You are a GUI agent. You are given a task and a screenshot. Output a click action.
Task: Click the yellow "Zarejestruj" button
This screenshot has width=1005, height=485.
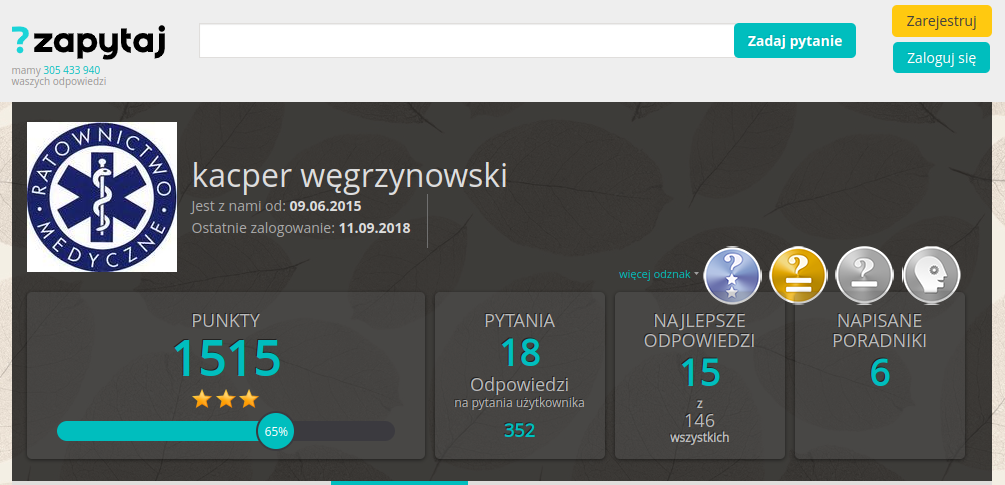[x=941, y=21]
